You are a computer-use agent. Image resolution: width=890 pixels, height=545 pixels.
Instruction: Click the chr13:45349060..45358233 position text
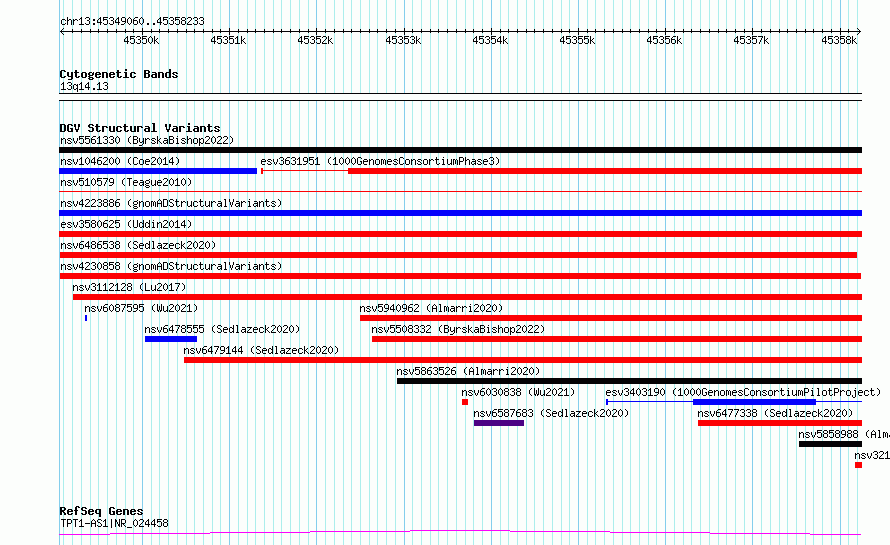pos(132,21)
